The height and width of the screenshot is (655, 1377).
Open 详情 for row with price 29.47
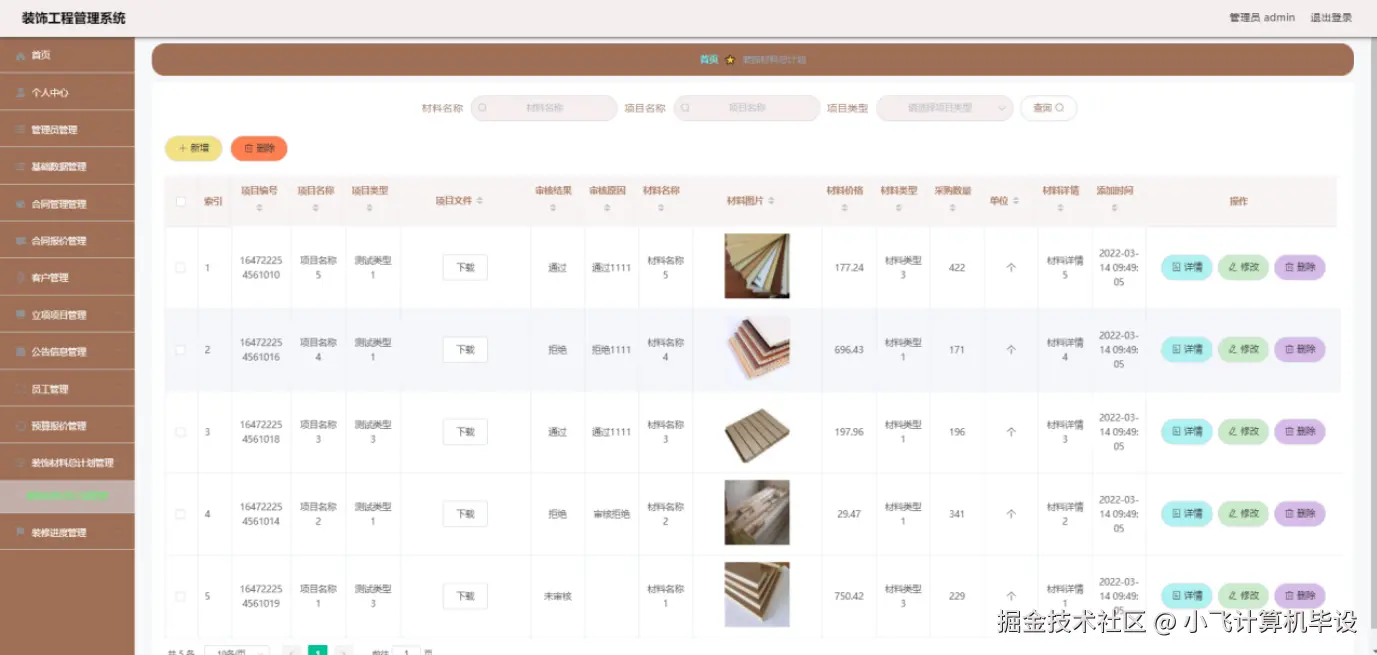coord(1187,513)
